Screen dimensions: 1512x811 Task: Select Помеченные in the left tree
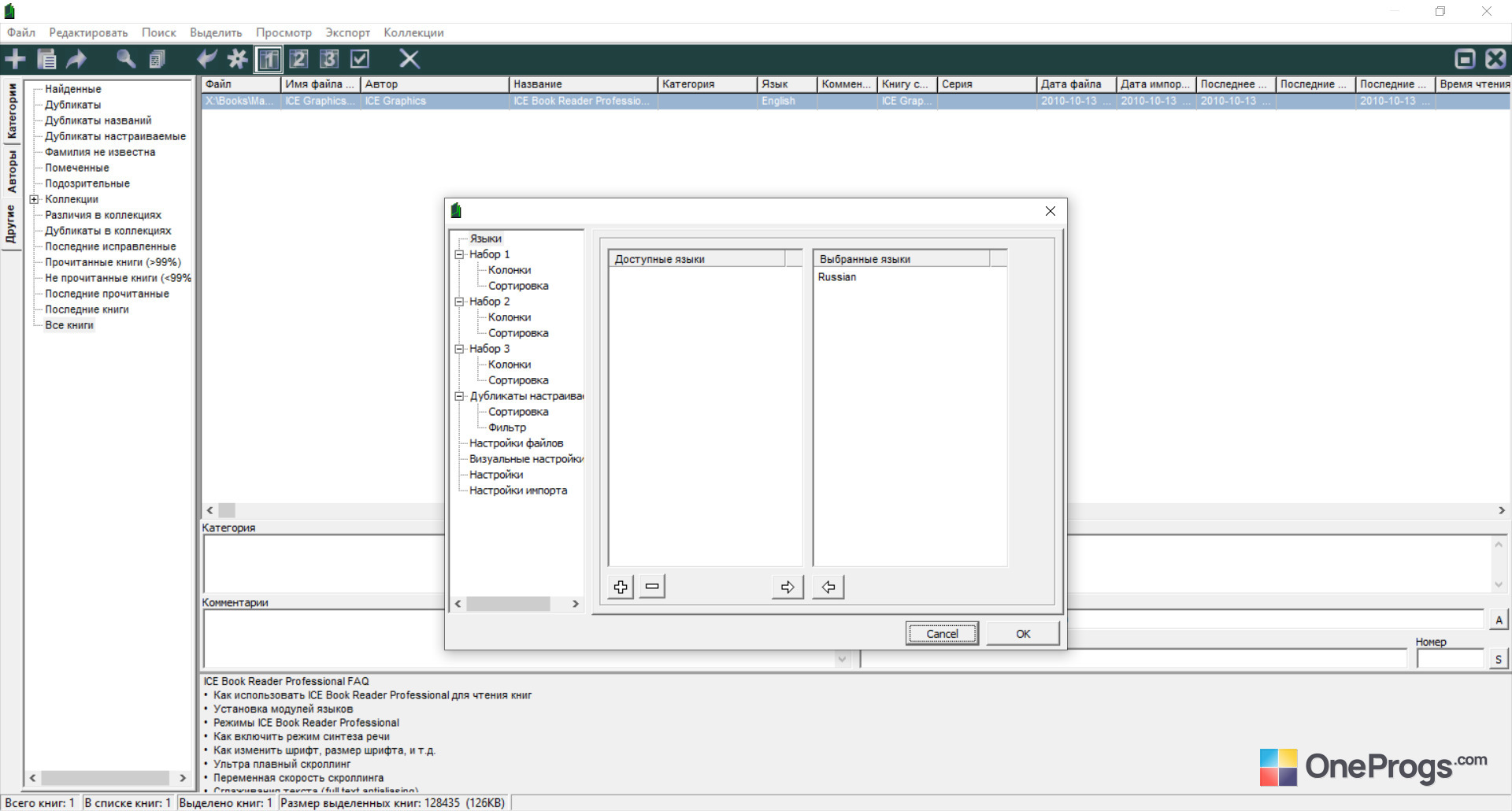pyautogui.click(x=76, y=168)
